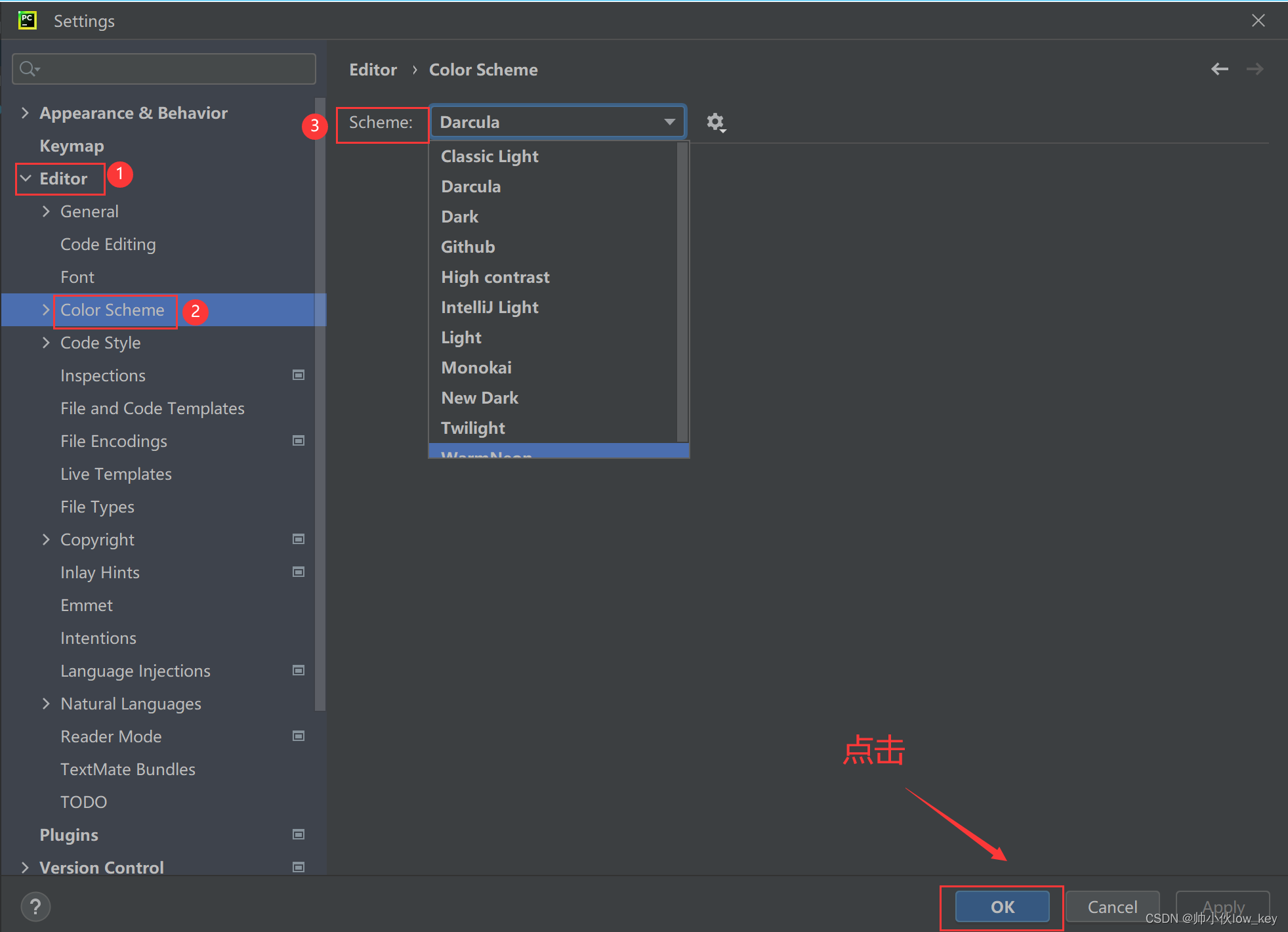Choose the New Dark scheme
The width and height of the screenshot is (1288, 932).
tap(552, 398)
